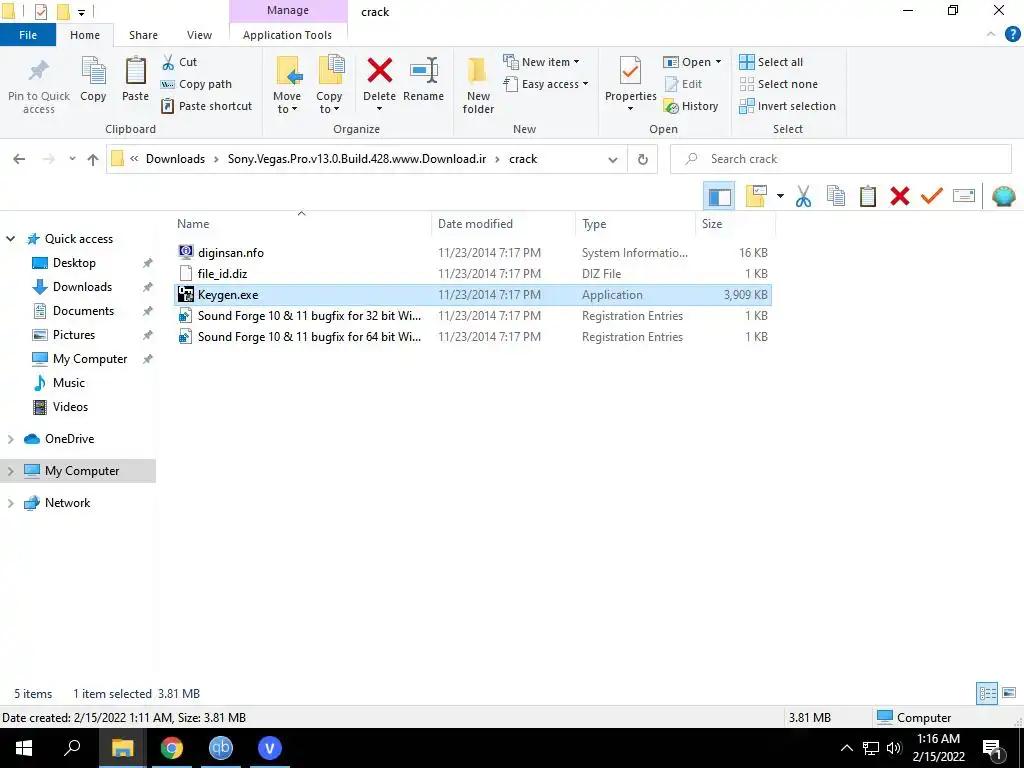Open the recent locations dropdown arrow

click(x=72, y=159)
